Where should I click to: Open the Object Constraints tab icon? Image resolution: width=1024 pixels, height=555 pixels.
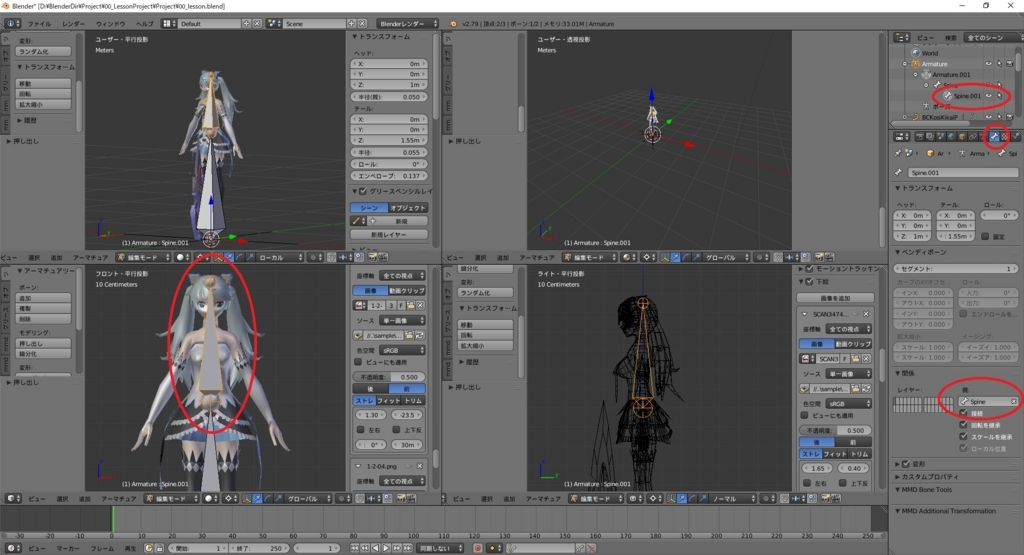(973, 136)
